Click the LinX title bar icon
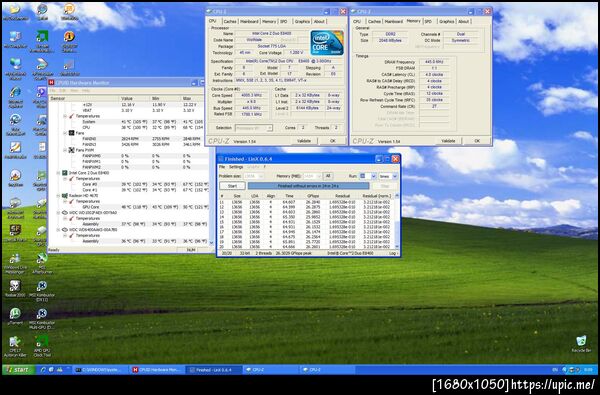Screen dimensions: 600x395 (x=220, y=159)
